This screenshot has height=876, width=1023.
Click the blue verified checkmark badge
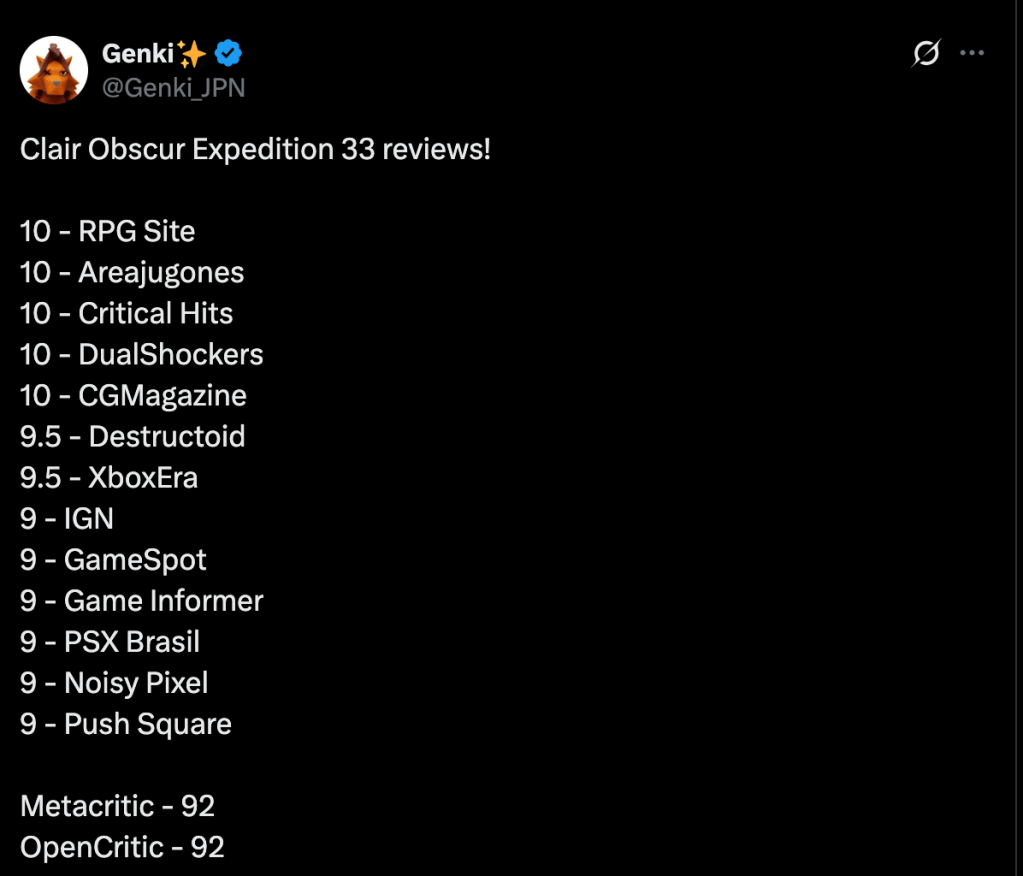[229, 54]
